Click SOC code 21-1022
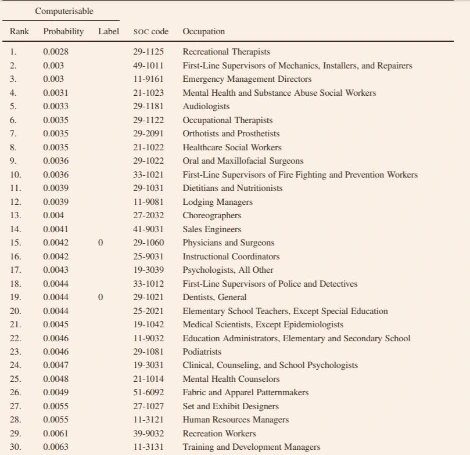 click(x=148, y=147)
